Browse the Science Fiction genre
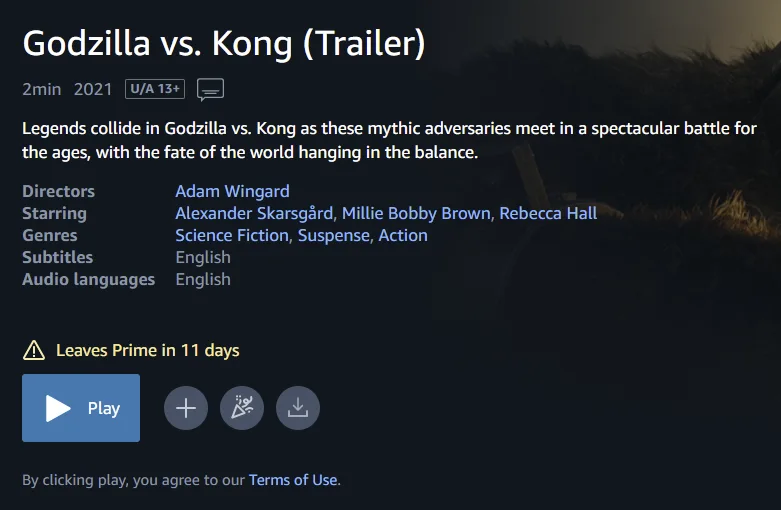This screenshot has width=781, height=510. [x=232, y=235]
